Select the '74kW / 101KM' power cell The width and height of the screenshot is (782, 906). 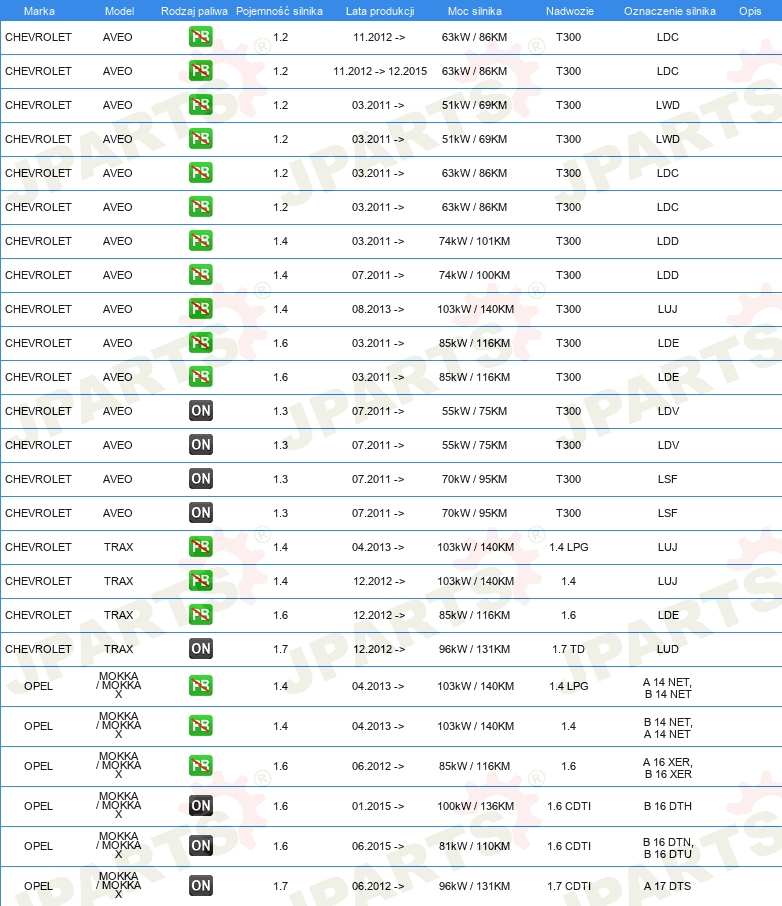coord(475,241)
